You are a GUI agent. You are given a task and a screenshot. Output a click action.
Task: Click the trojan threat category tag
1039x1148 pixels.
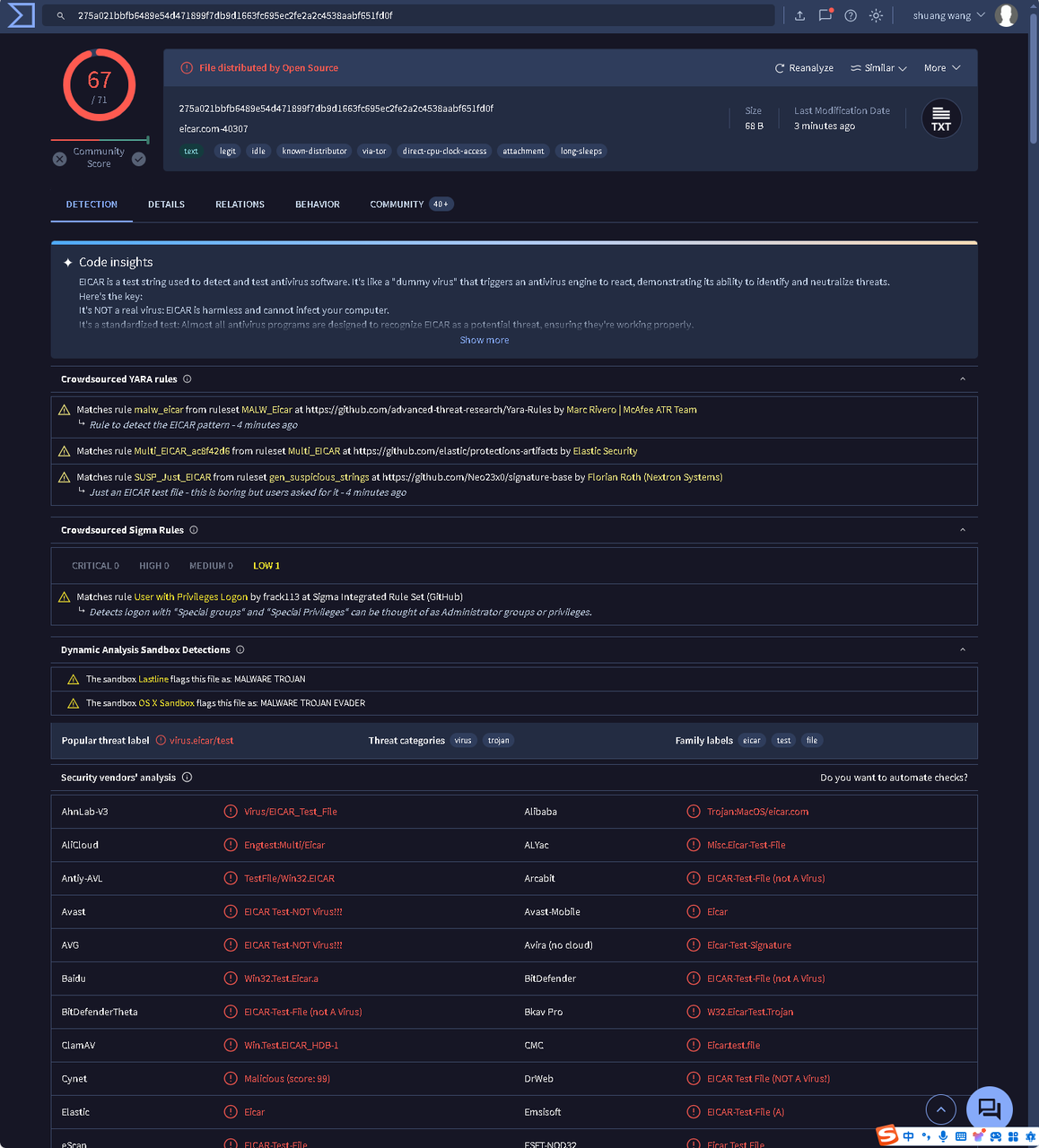(498, 741)
